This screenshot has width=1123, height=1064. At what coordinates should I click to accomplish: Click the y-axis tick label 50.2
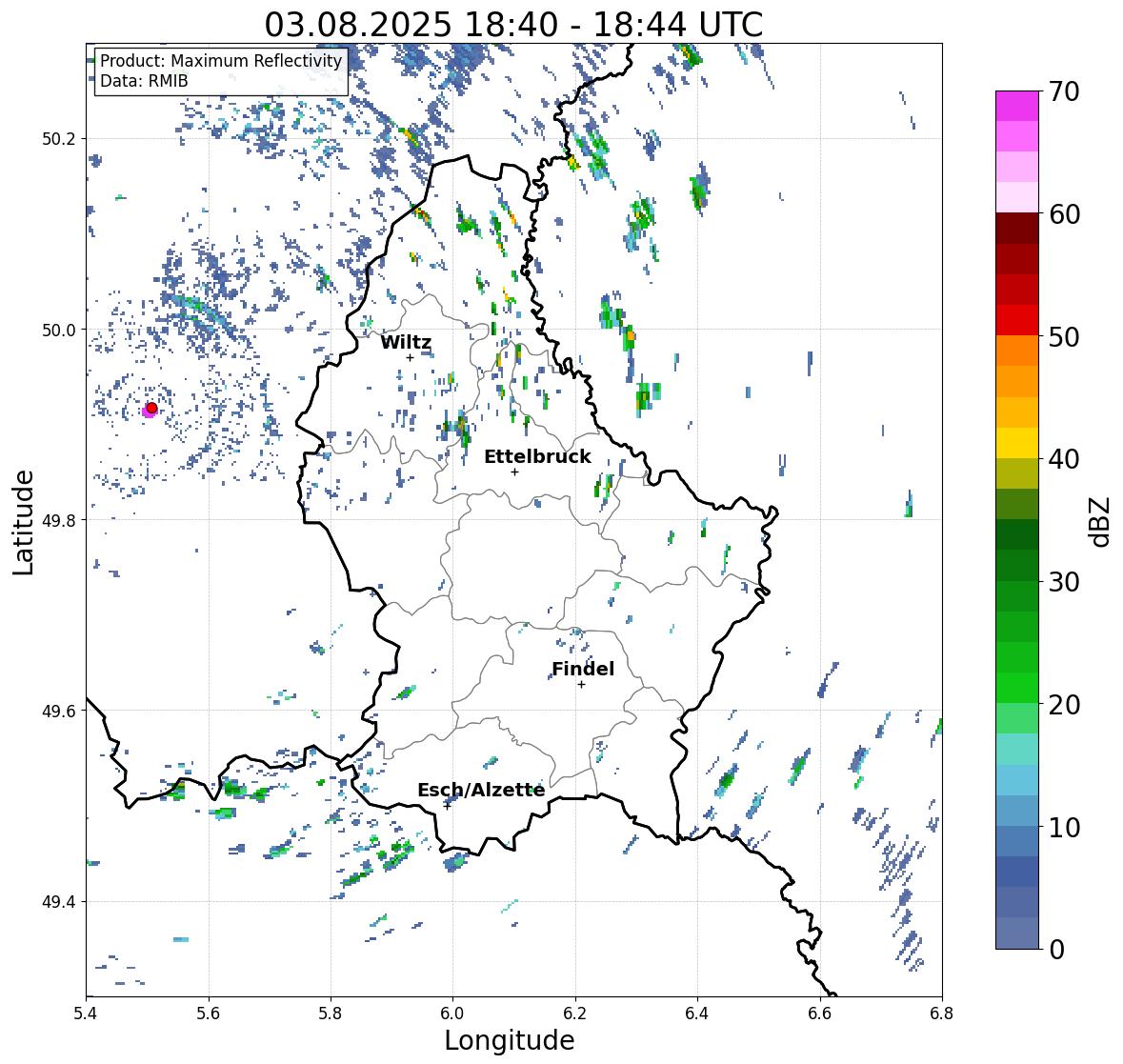[59, 139]
